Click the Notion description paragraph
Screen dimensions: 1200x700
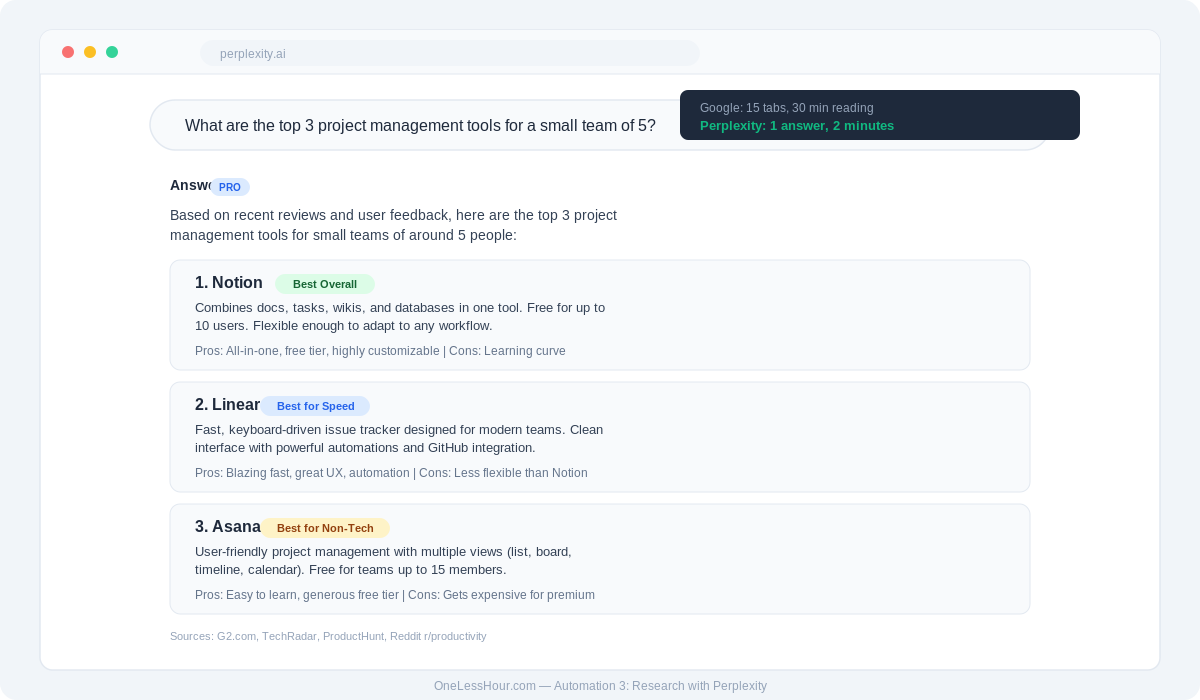[400, 317]
